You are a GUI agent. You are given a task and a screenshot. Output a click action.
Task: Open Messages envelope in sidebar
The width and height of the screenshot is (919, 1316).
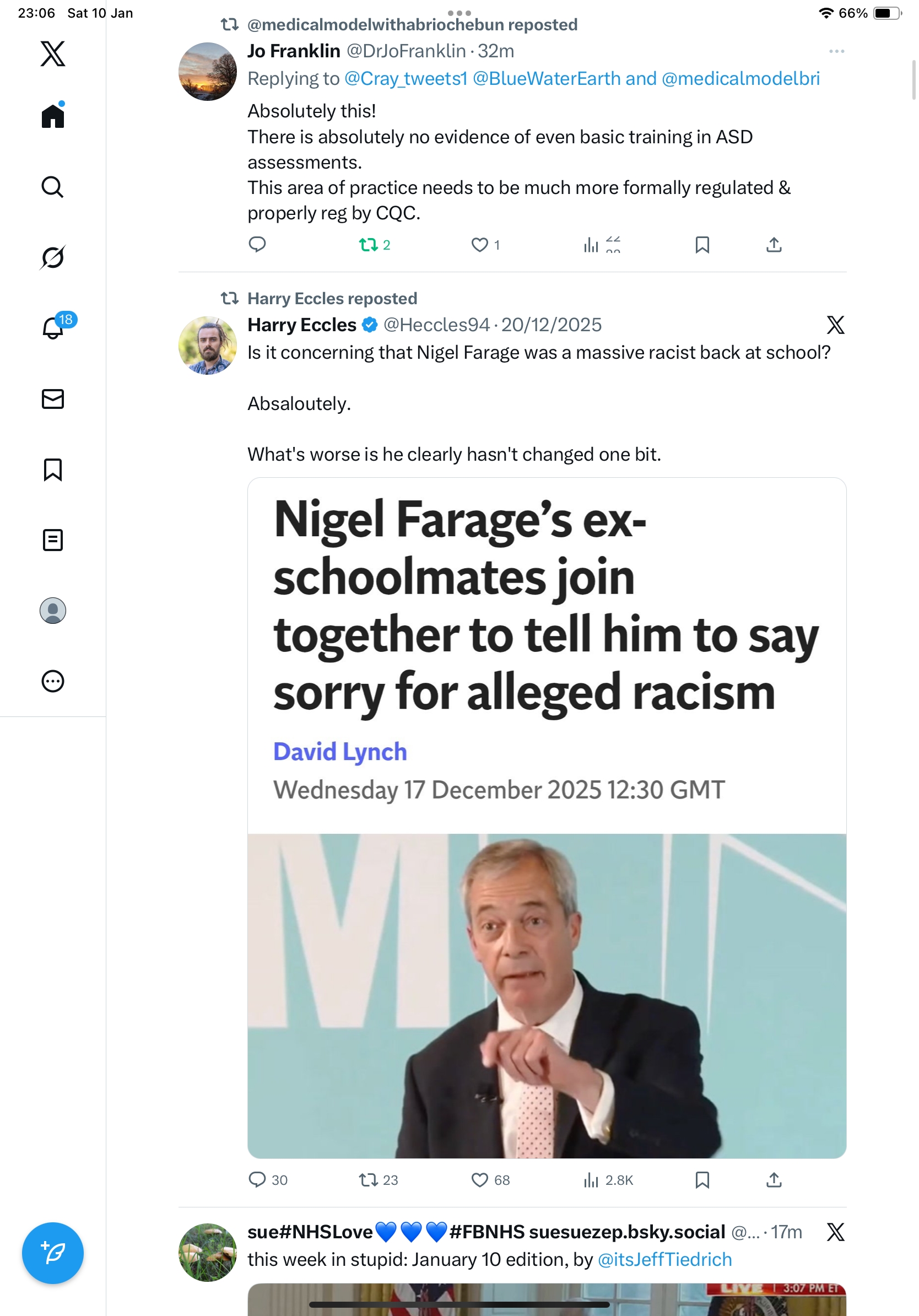tap(53, 399)
